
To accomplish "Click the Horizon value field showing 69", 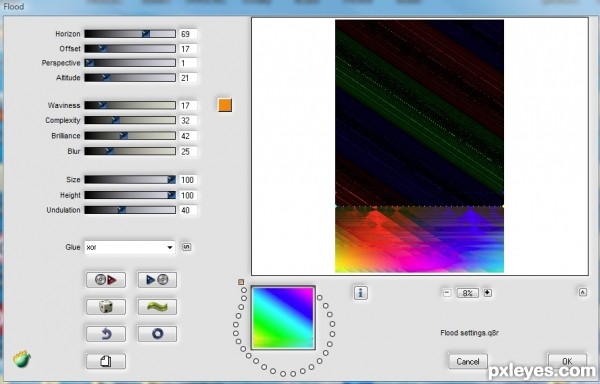I will tap(188, 34).
